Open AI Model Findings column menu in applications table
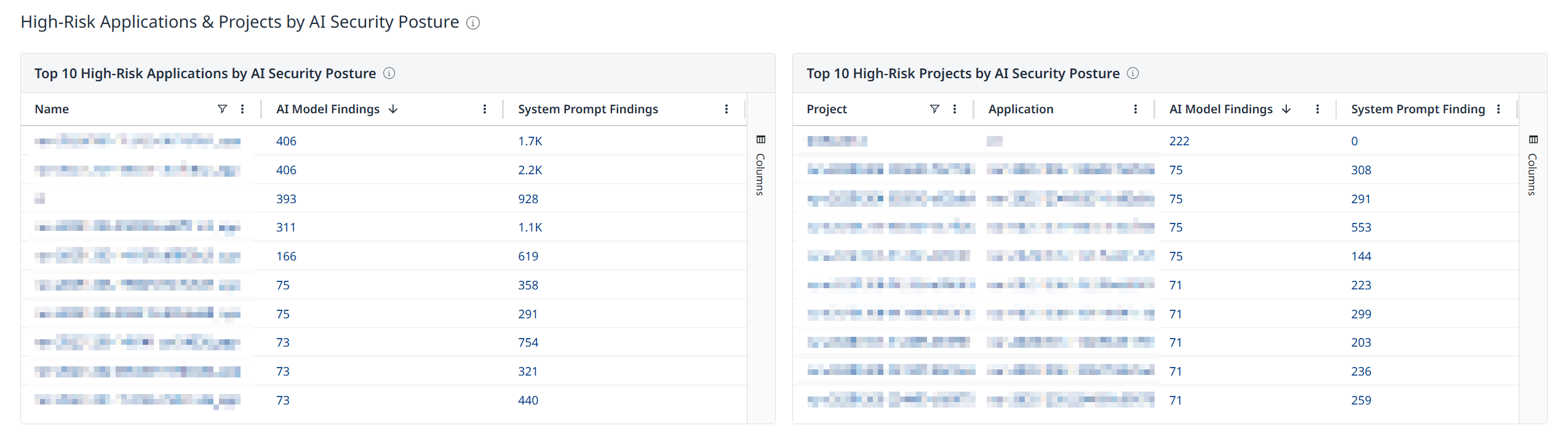 pyautogui.click(x=484, y=109)
